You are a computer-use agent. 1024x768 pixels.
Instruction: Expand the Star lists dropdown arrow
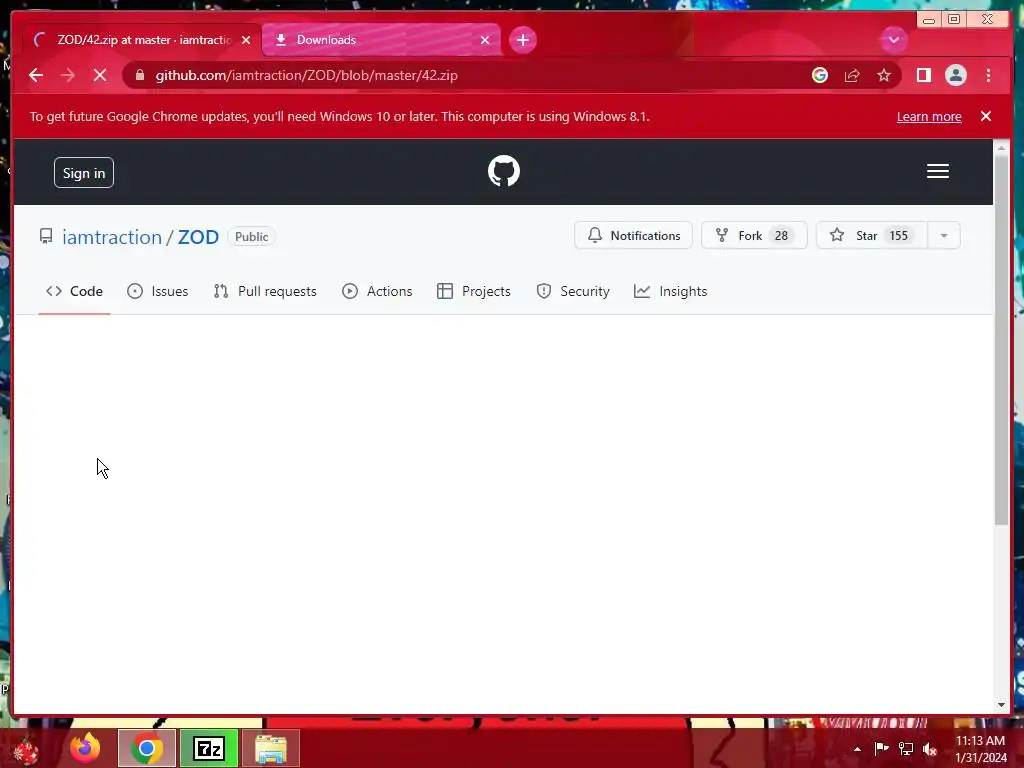(x=944, y=235)
